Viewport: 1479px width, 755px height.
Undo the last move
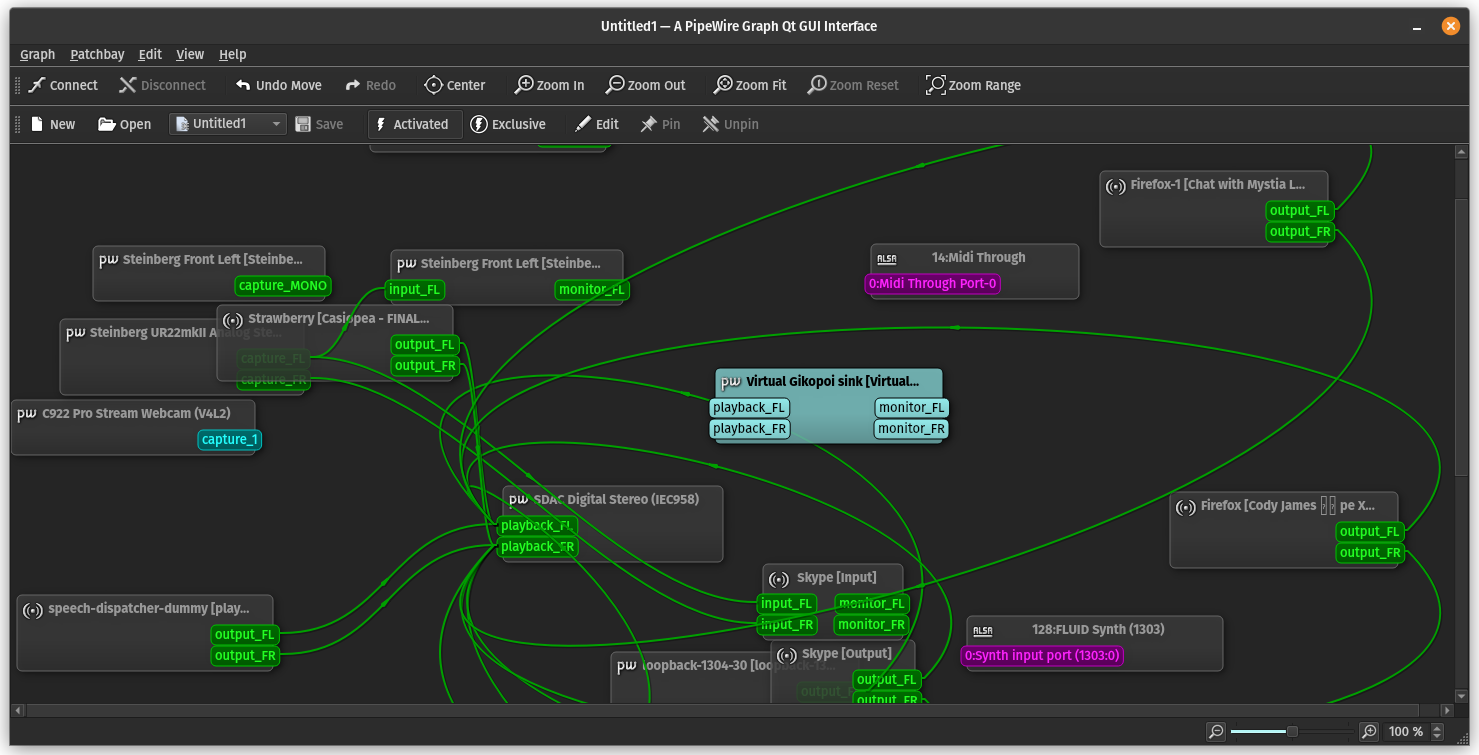[278, 85]
